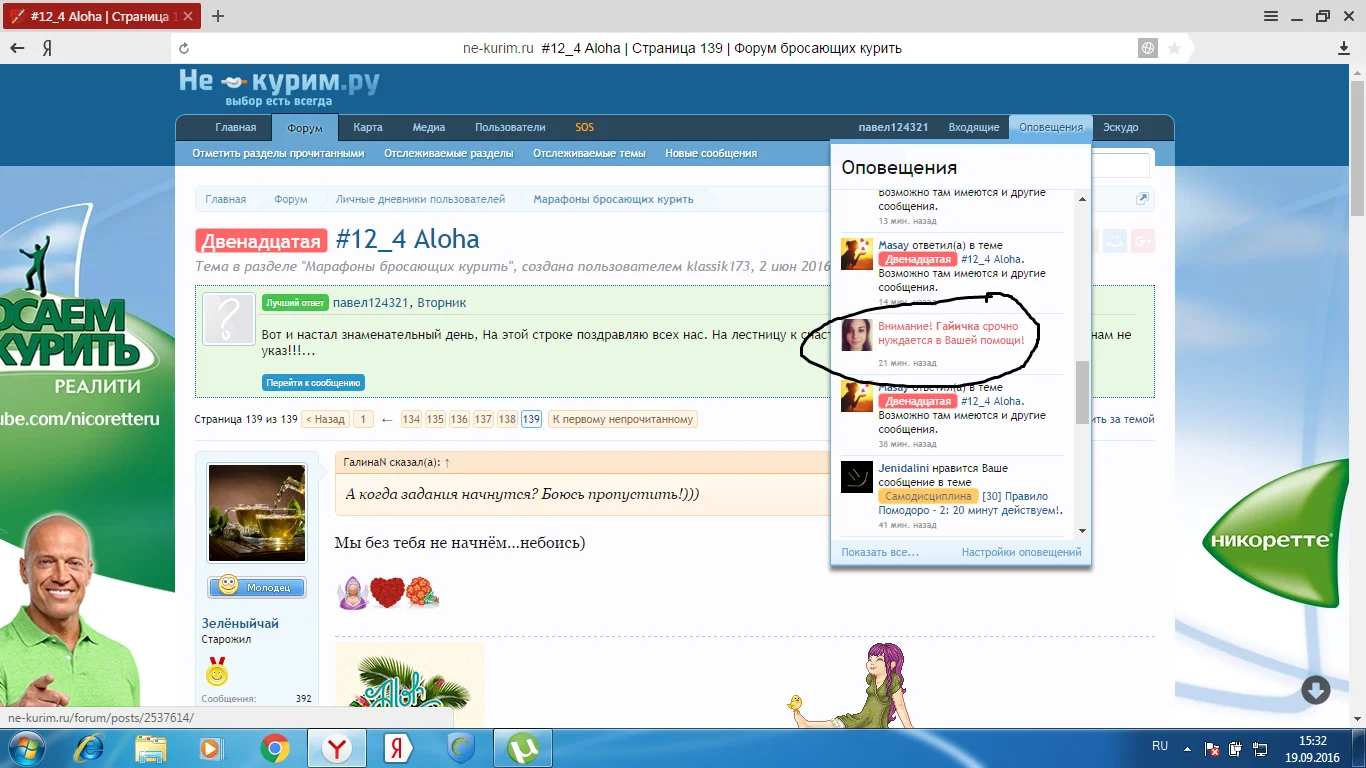Click the "Марафоны бросающих курить" breadcrumb
Image resolution: width=1366 pixels, height=768 pixels.
pyautogui.click(x=613, y=199)
